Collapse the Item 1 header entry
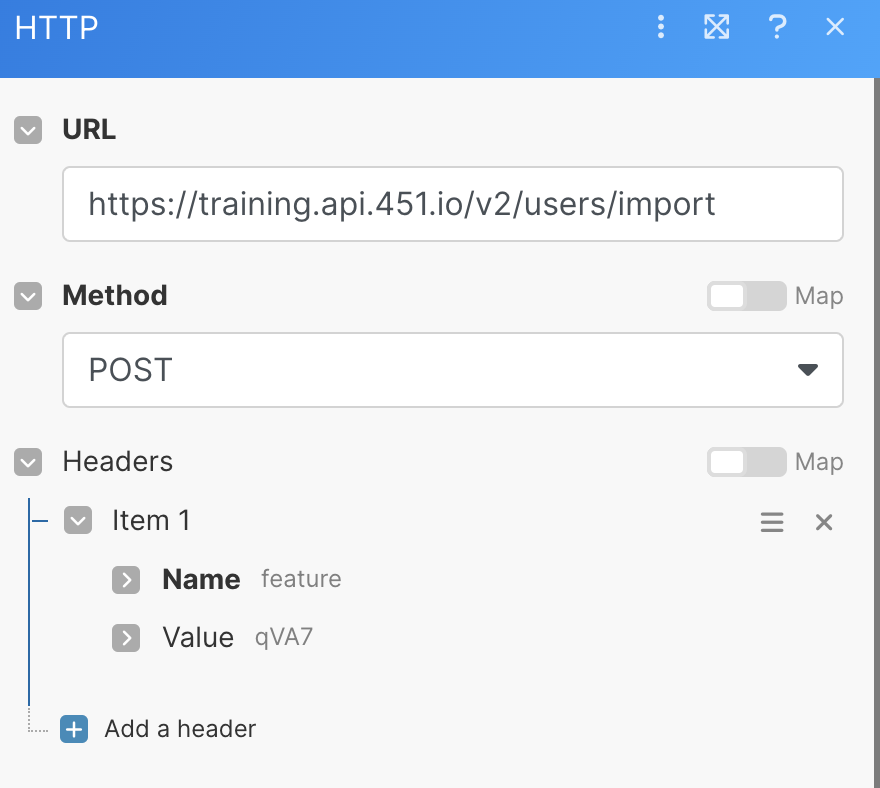 click(78, 520)
